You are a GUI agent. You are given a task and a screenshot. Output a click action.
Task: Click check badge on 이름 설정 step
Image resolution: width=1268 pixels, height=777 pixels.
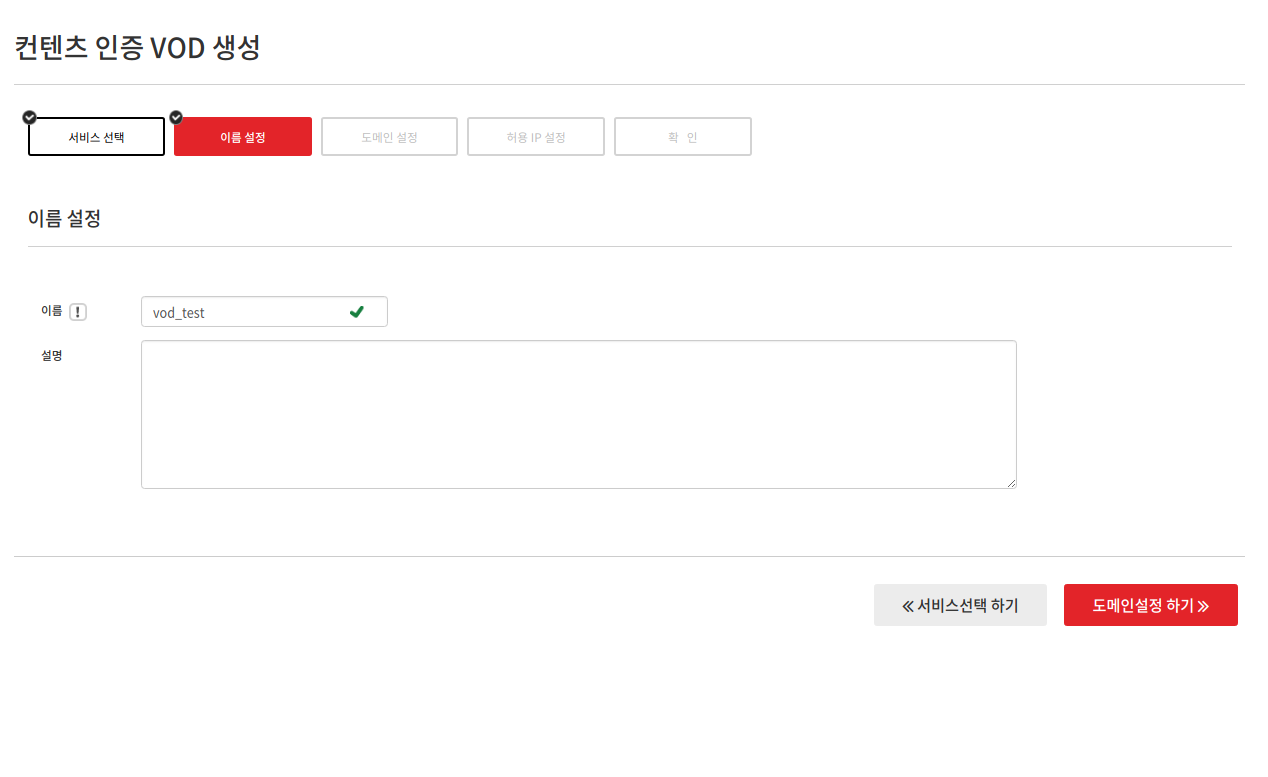point(176,117)
